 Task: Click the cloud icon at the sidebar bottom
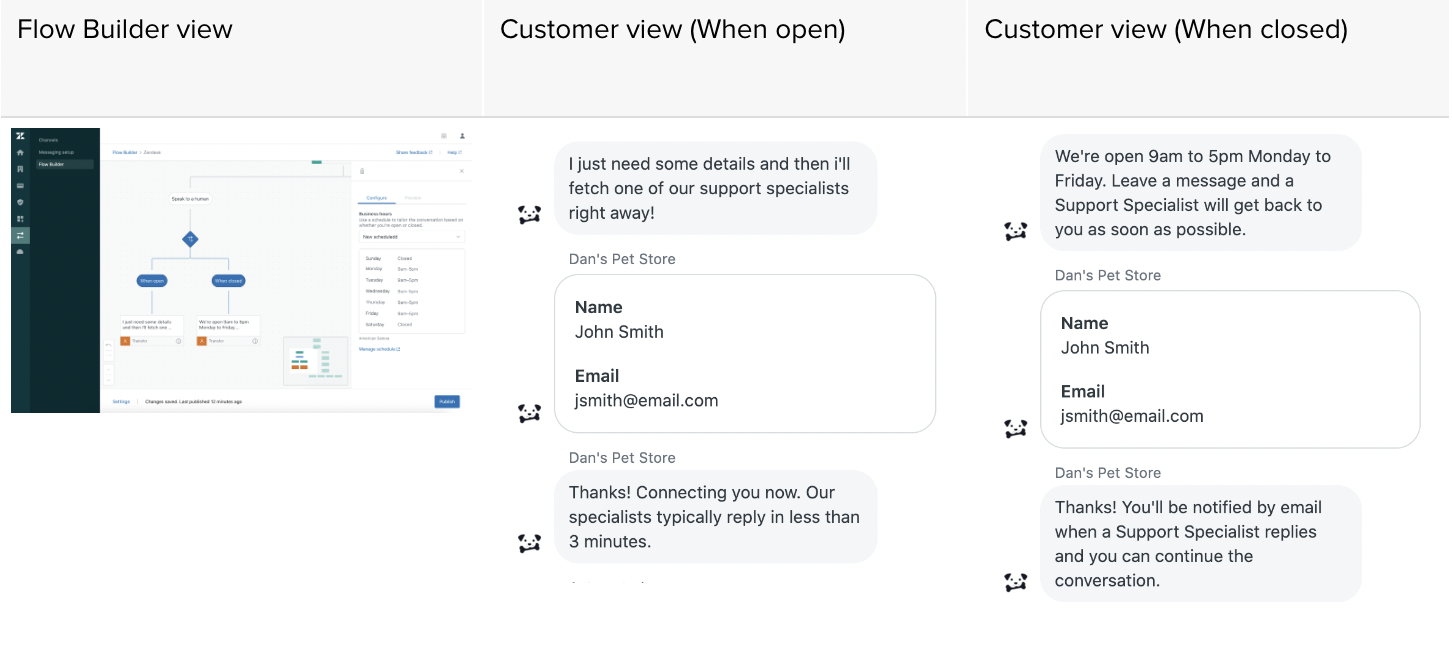coord(20,251)
